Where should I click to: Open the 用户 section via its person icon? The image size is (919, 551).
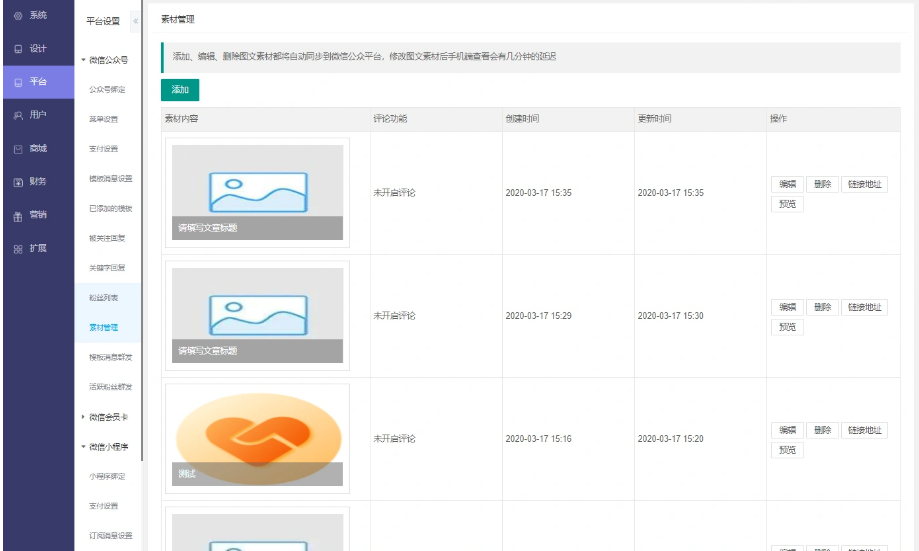(x=18, y=115)
